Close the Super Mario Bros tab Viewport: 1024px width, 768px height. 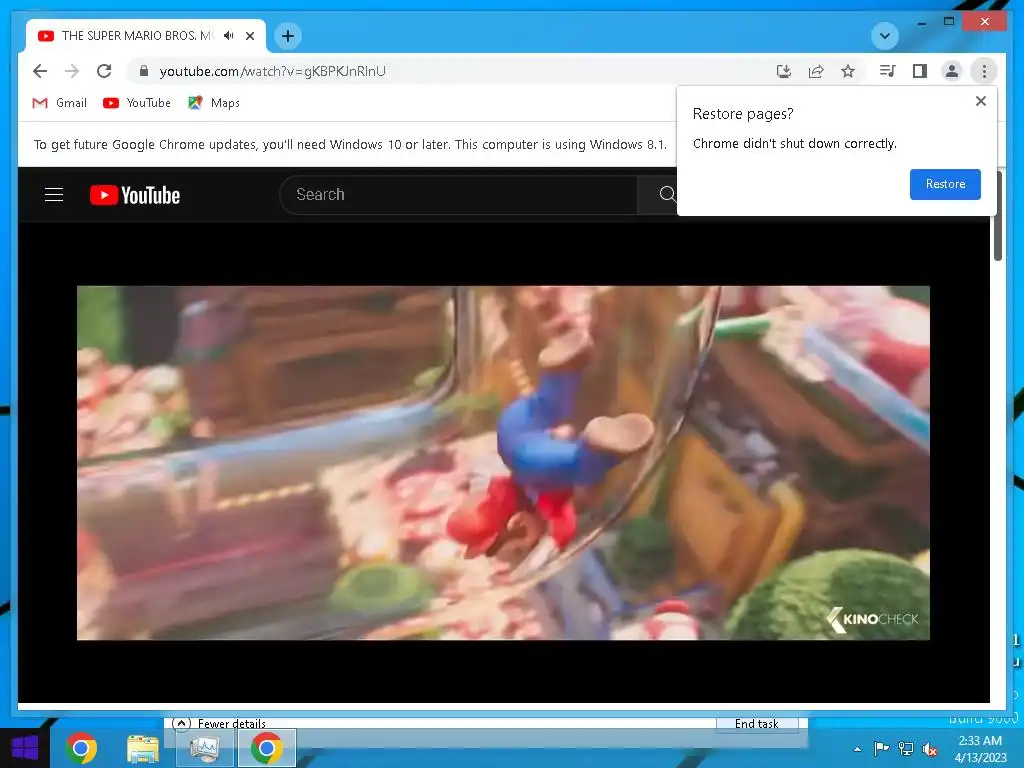pyautogui.click(x=250, y=36)
